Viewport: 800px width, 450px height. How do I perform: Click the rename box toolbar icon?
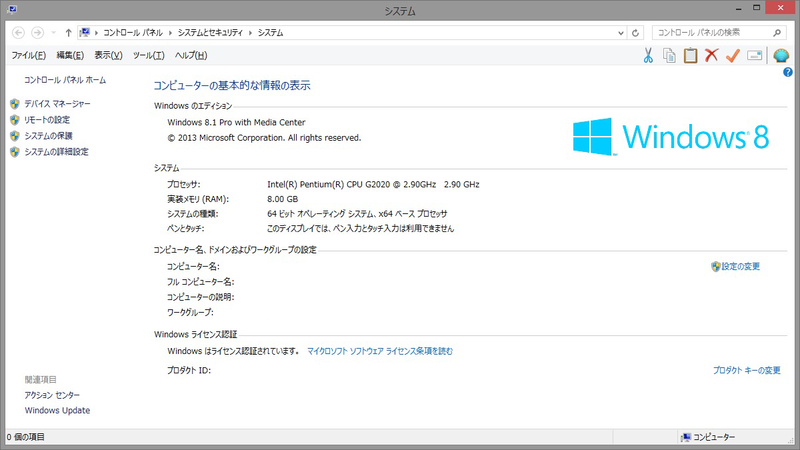point(754,55)
